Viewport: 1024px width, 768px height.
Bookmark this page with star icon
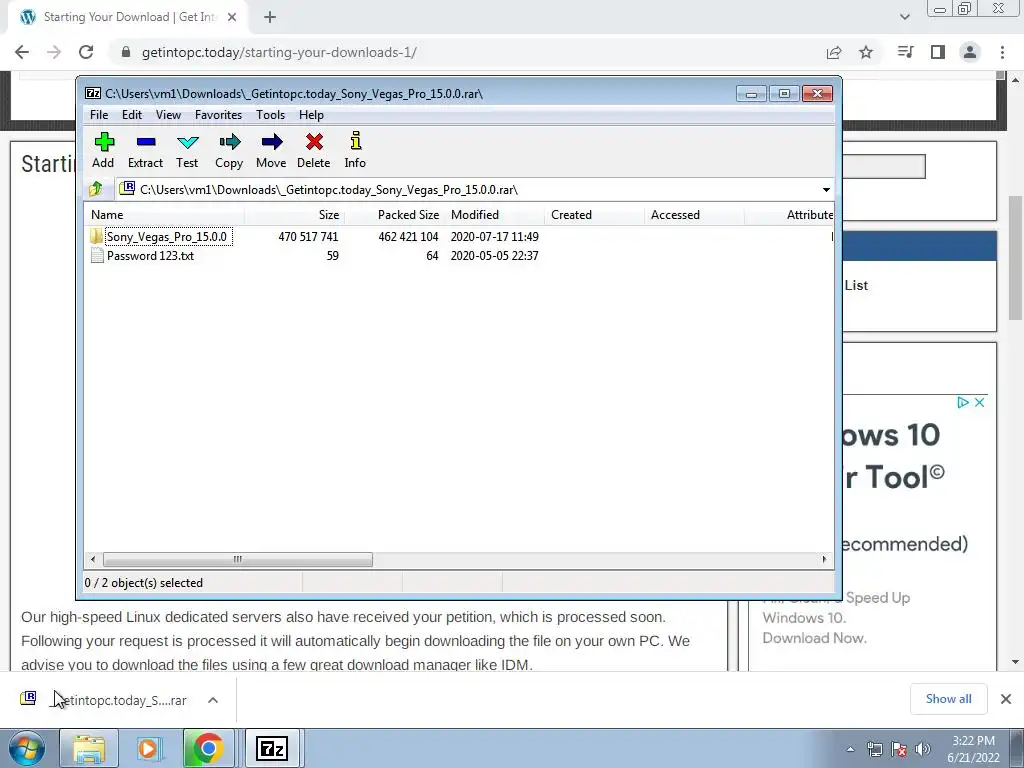pyautogui.click(x=866, y=52)
